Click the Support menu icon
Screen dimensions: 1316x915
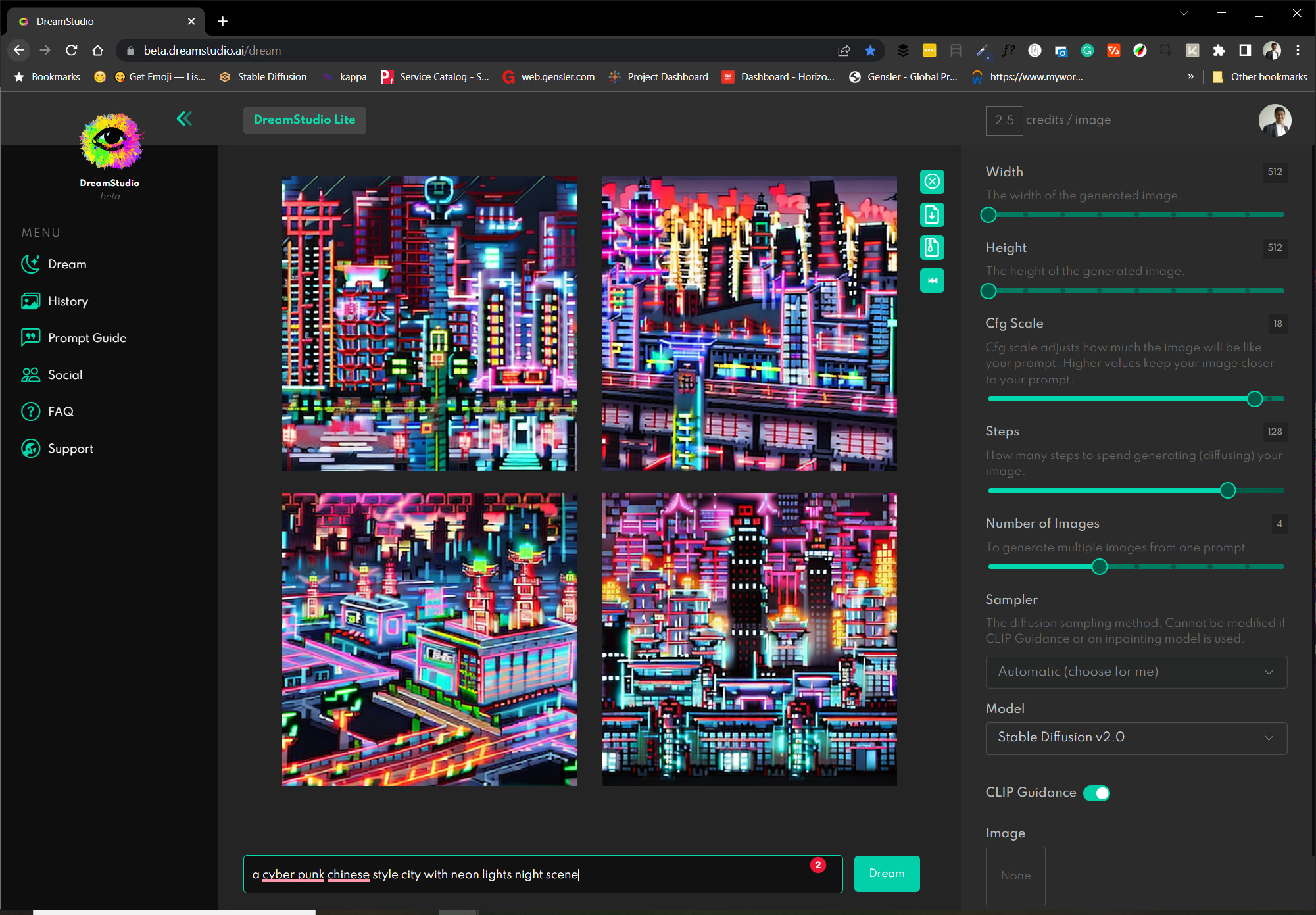[31, 448]
